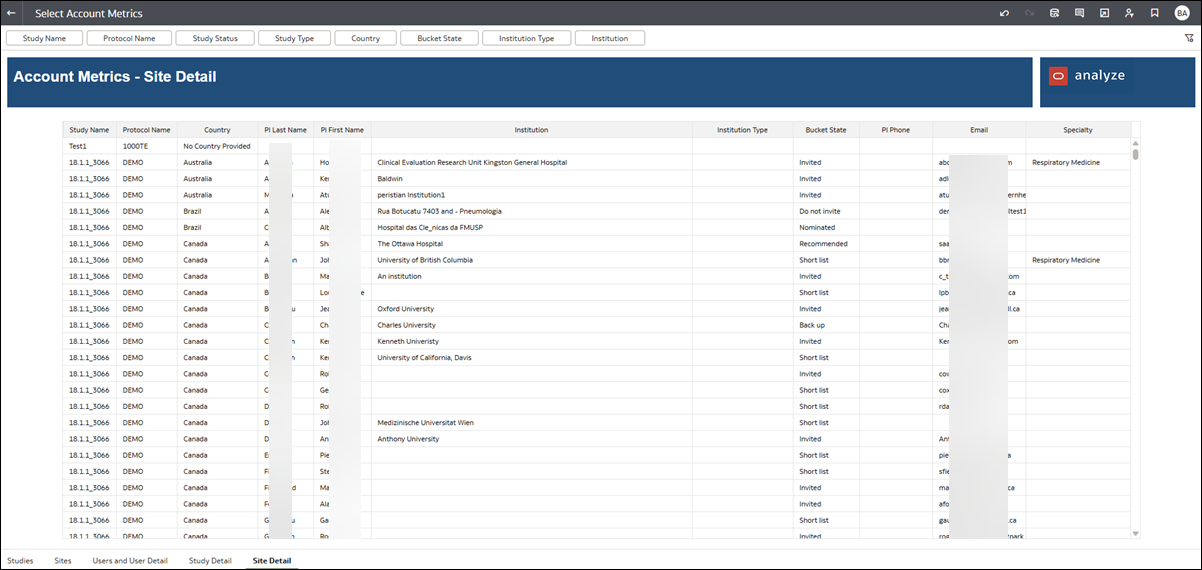This screenshot has width=1202, height=570.
Task: Switch to the Sites tab
Action: 63,561
